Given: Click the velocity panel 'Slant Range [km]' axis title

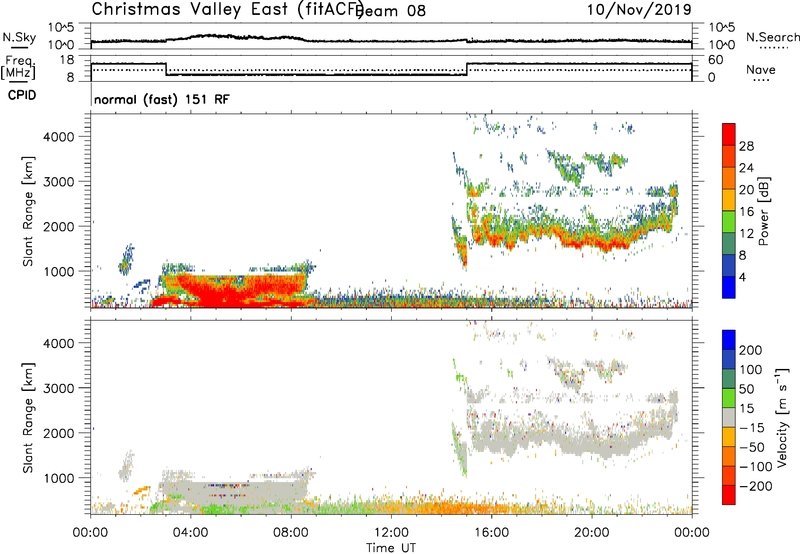Looking at the screenshot, I should click(28, 418).
